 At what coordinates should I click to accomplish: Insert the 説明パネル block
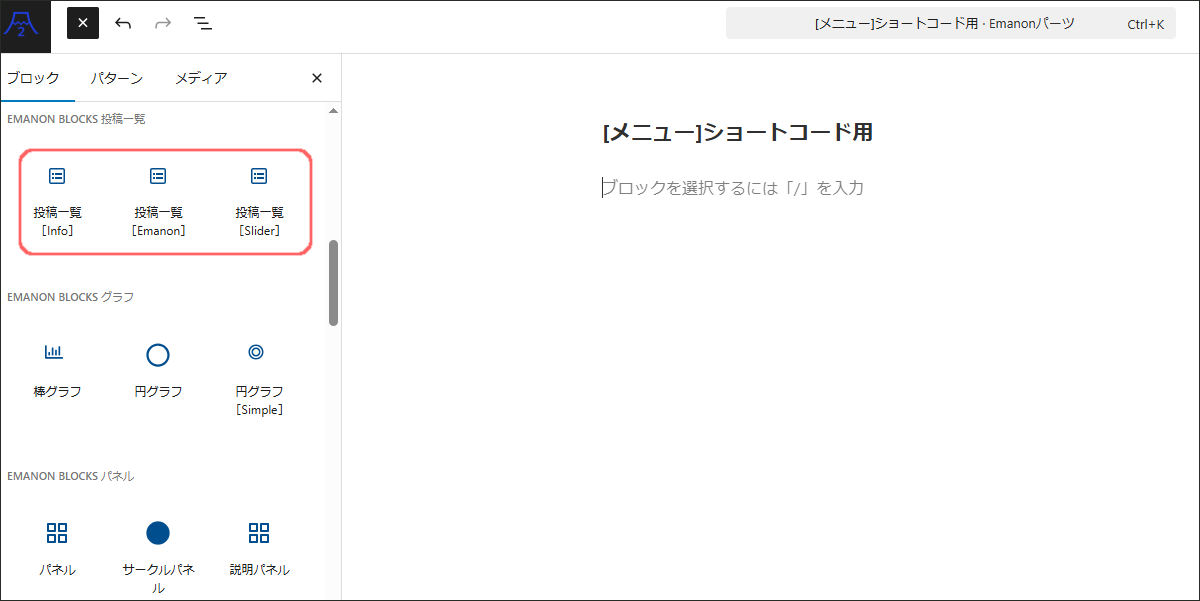click(259, 549)
